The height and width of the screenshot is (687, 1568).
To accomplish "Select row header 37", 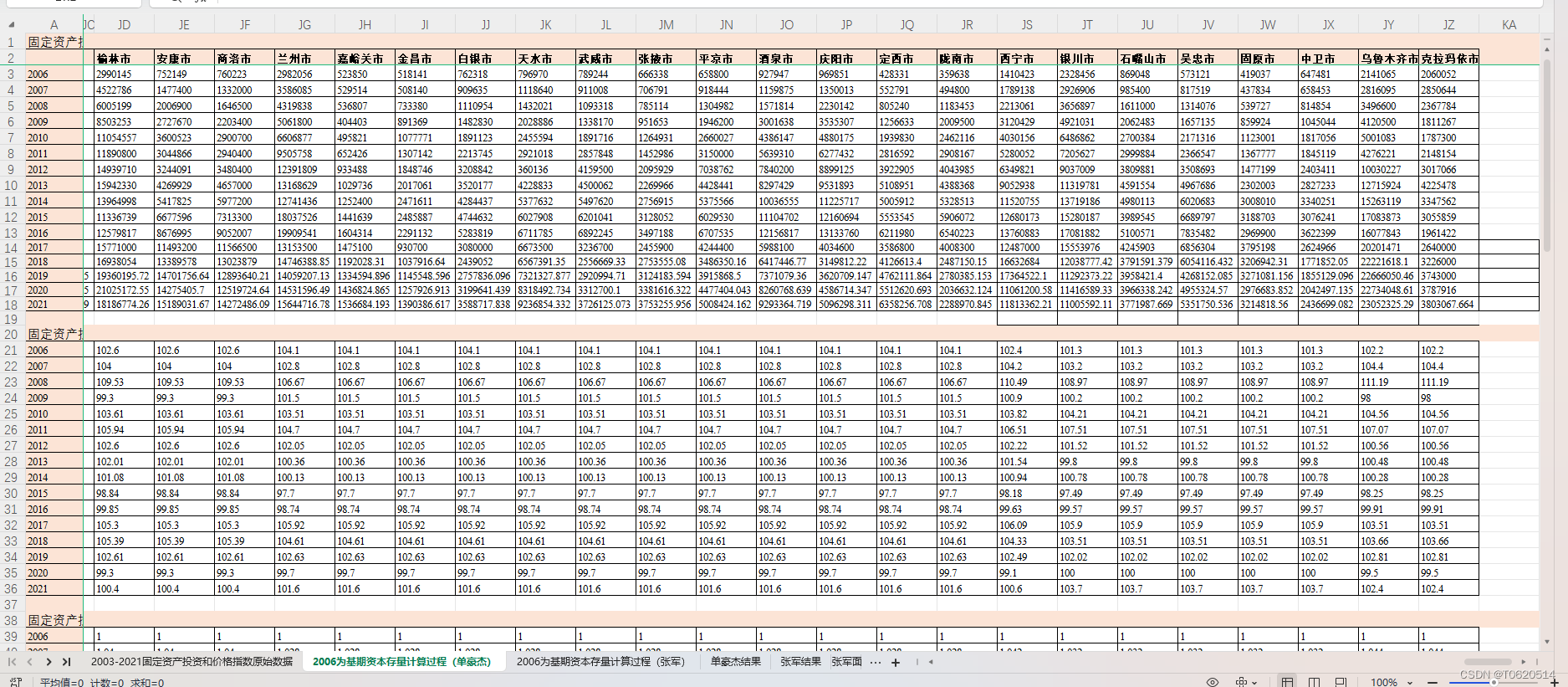I will click(x=11, y=604).
